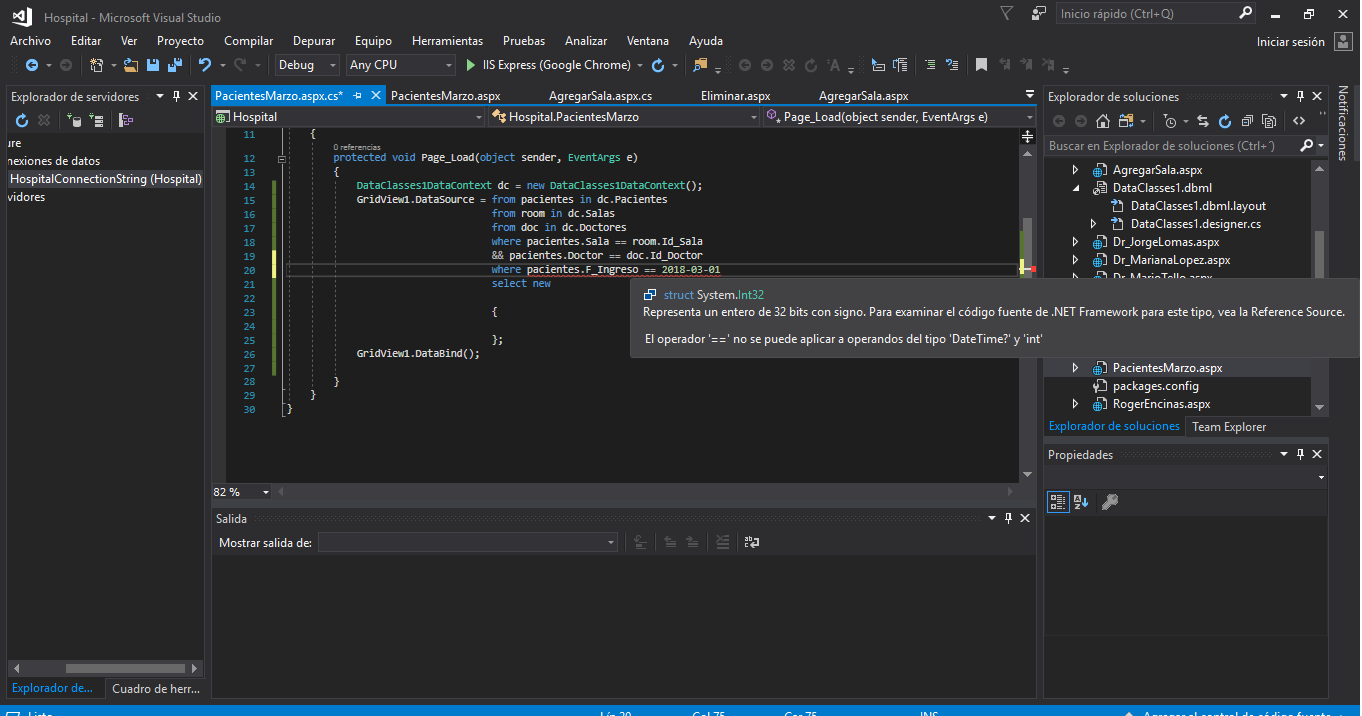Open the Any CPU platform dropdown
The image size is (1362, 716).
(x=401, y=65)
